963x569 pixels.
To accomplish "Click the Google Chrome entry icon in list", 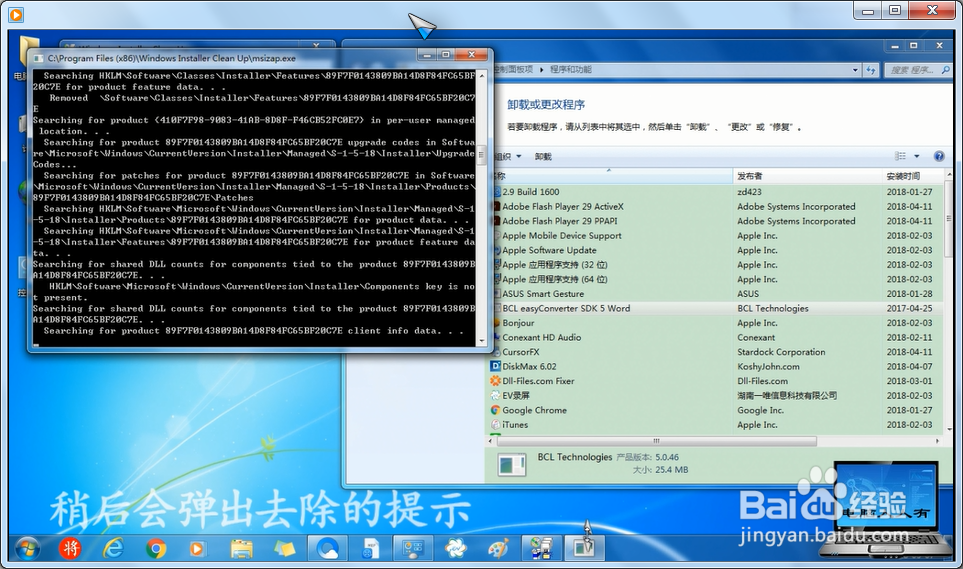I will pyautogui.click(x=496, y=410).
